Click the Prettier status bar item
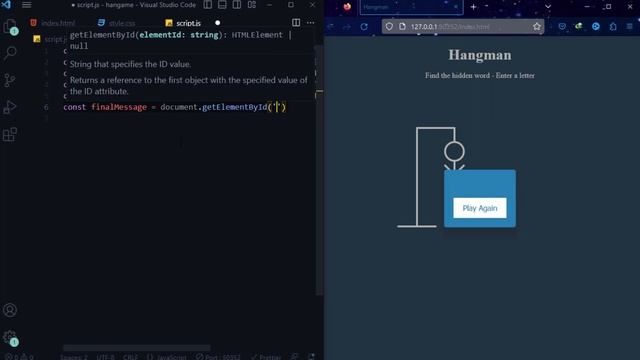The width and height of the screenshot is (640, 360). pyautogui.click(x=266, y=357)
